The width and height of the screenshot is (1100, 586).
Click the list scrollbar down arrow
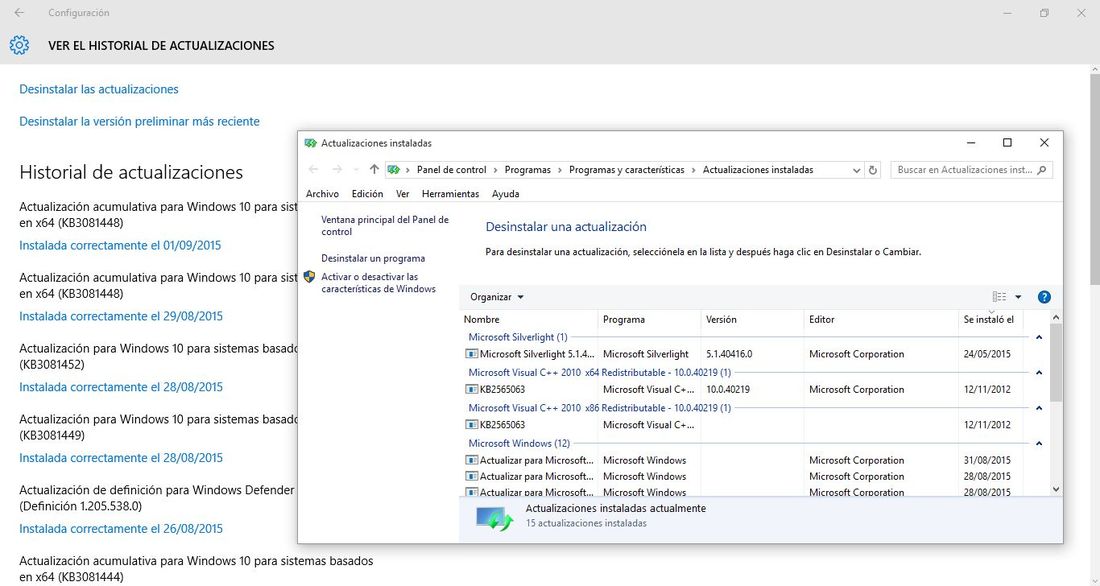tap(1057, 489)
